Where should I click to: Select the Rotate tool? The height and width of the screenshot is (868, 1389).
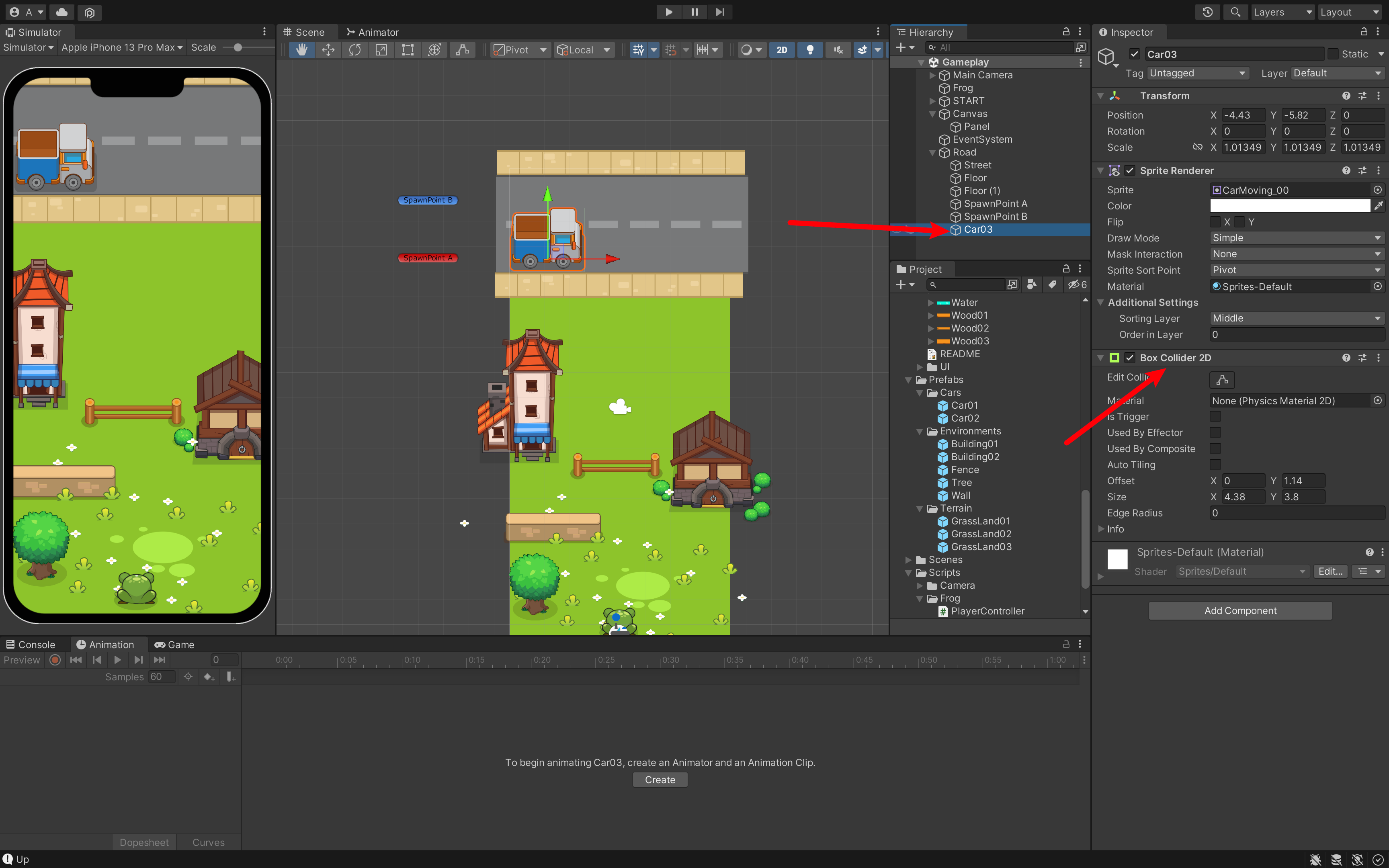(355, 50)
